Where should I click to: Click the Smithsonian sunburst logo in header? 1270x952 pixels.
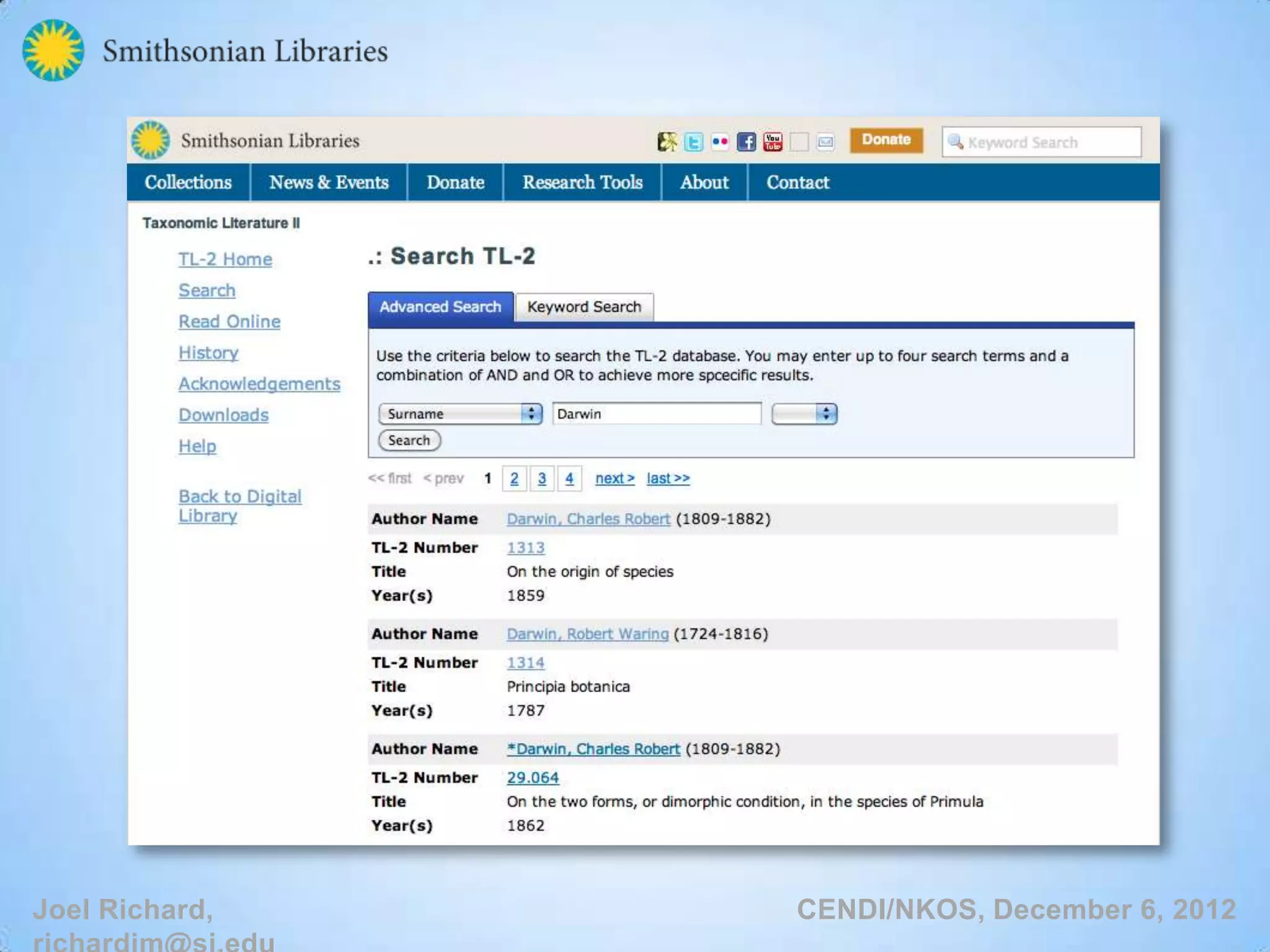click(151, 140)
